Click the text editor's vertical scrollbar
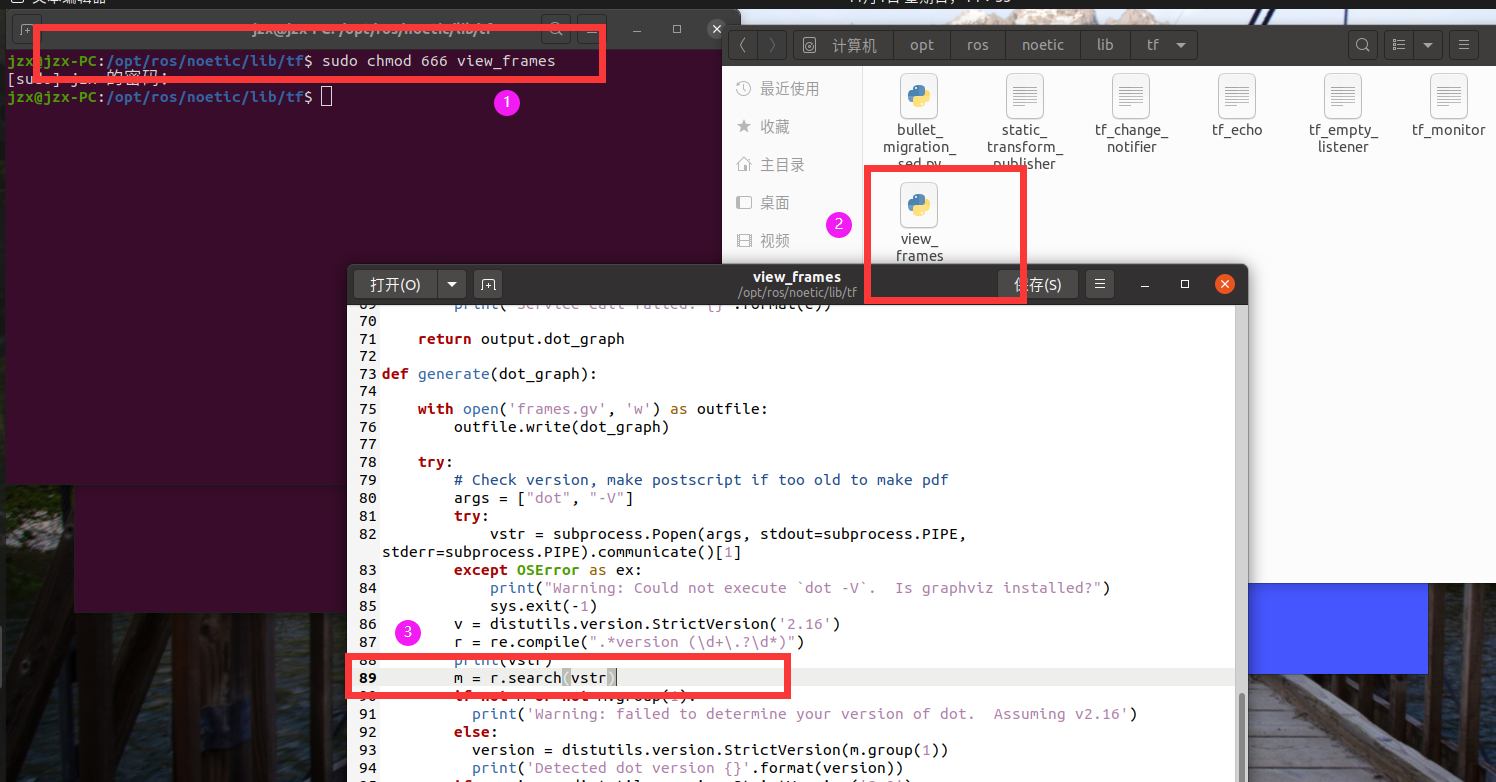Screen dimensions: 1496x782 coord(1243,738)
